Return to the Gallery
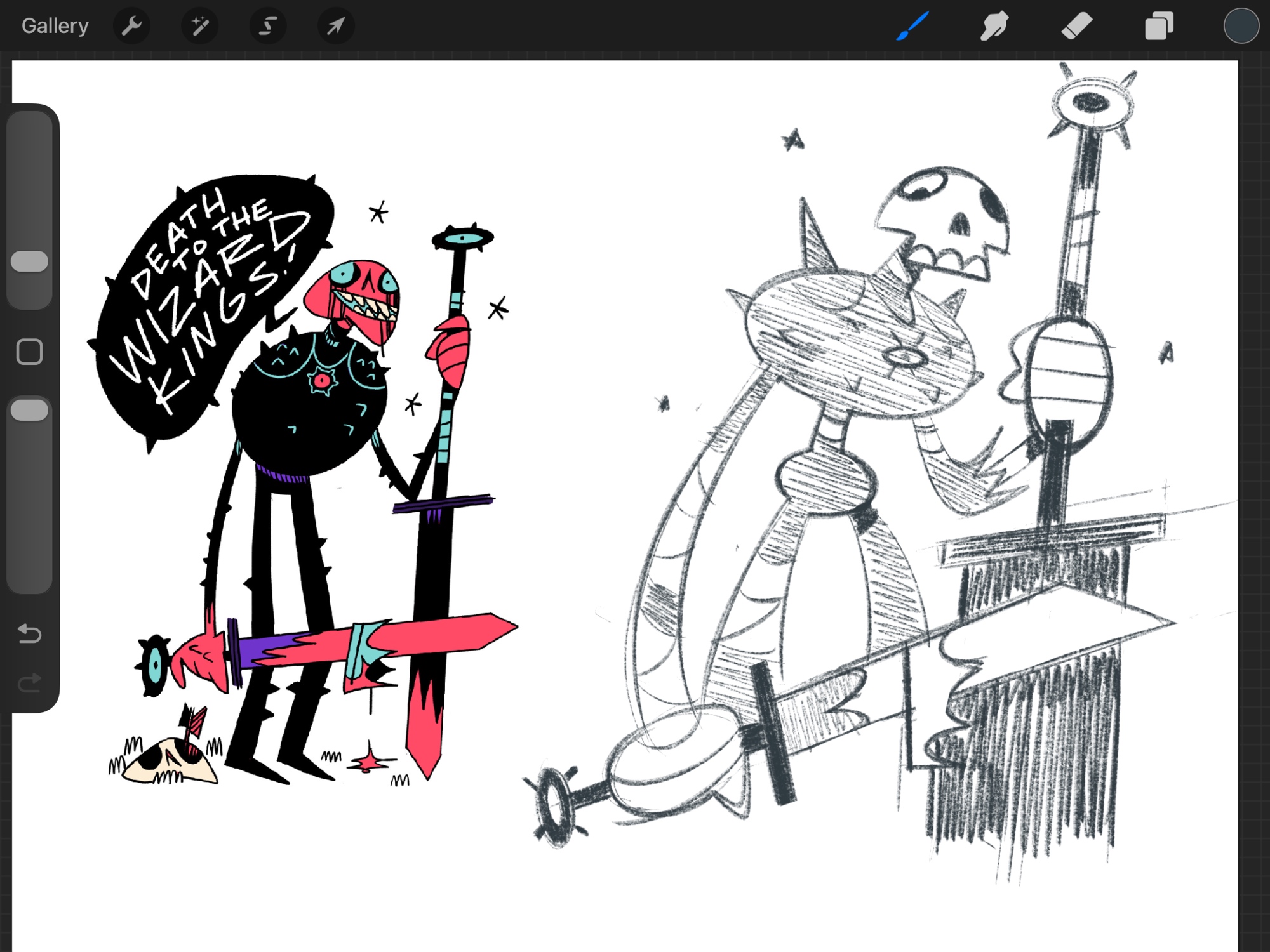 tap(55, 26)
